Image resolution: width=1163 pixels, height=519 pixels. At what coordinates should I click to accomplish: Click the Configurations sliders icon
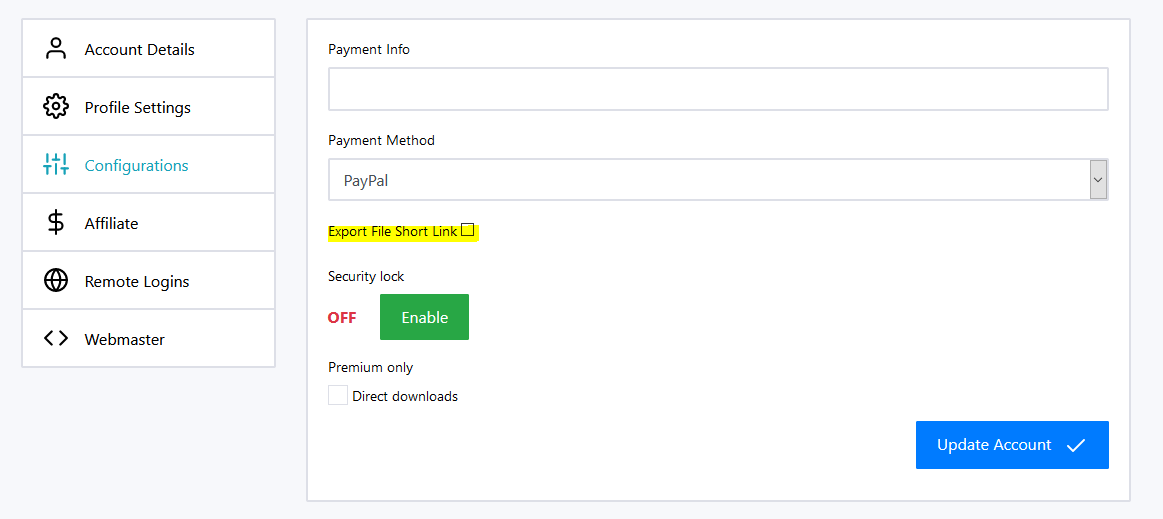coord(56,165)
